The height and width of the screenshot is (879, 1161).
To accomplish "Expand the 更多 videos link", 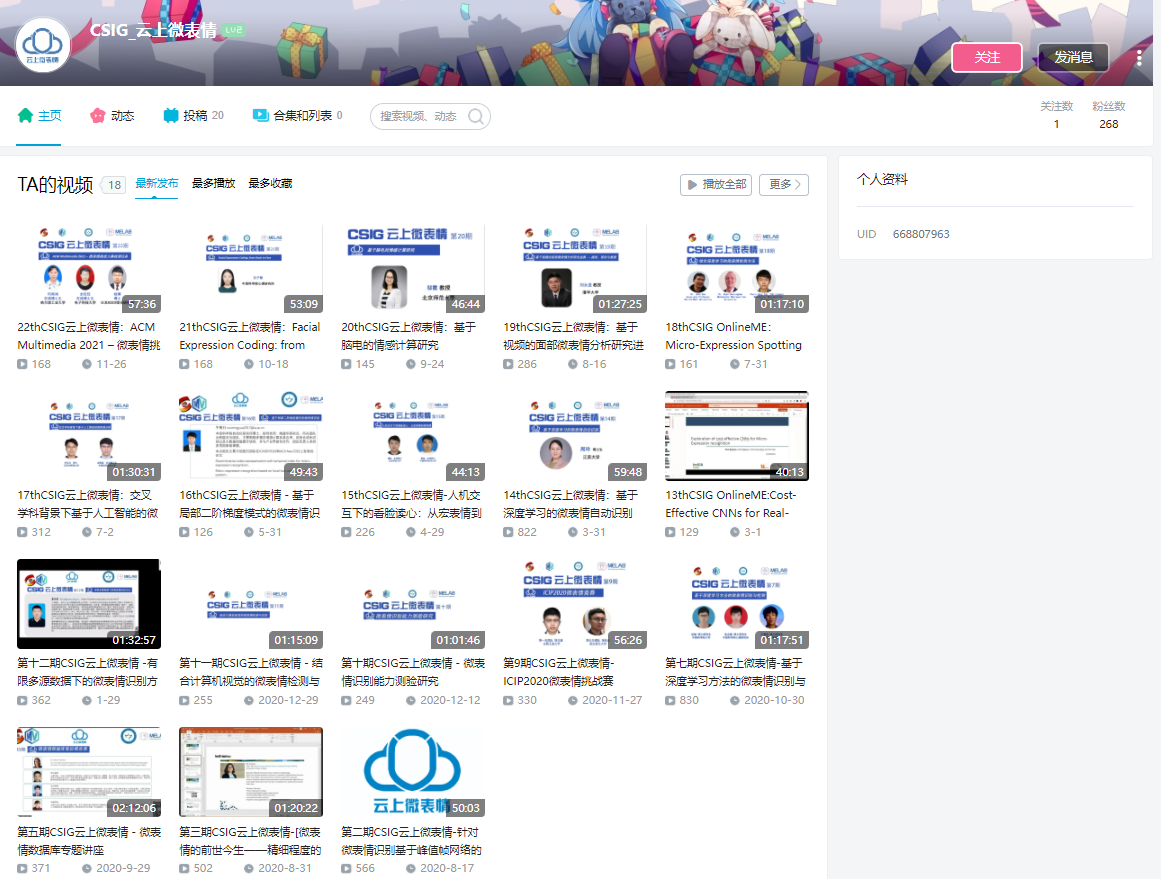I will coord(783,185).
